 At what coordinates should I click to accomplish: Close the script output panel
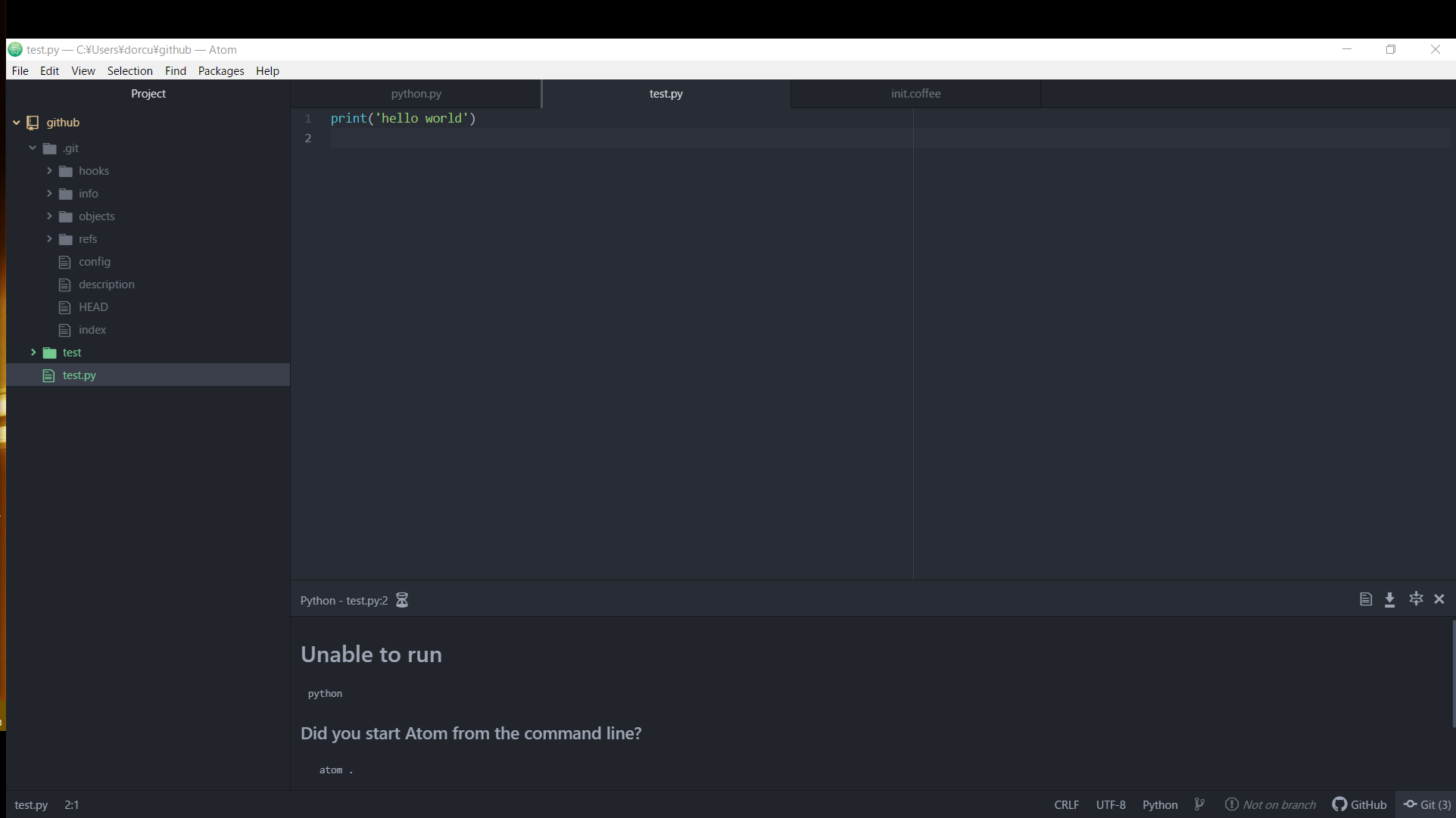pos(1439,599)
